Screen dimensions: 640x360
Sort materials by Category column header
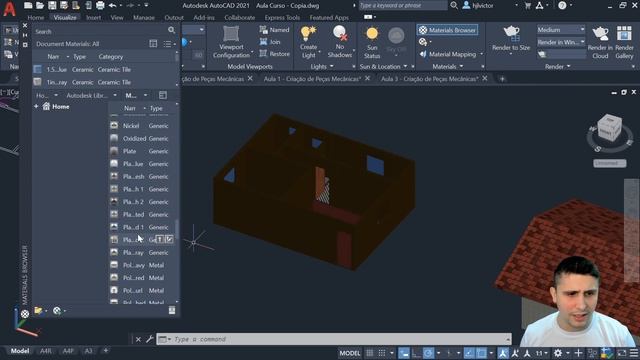tap(111, 57)
